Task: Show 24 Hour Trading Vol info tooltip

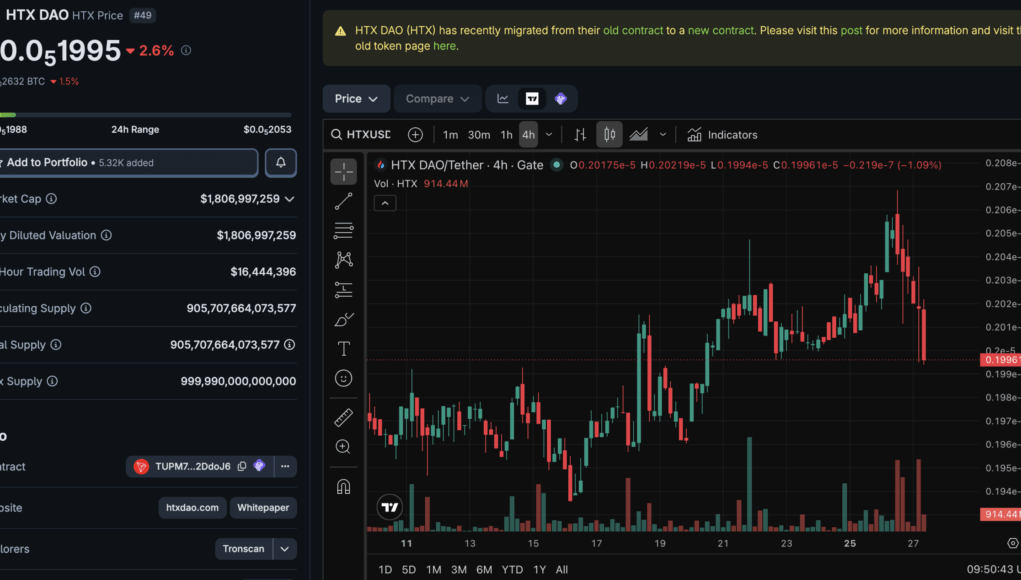Action: pos(95,271)
